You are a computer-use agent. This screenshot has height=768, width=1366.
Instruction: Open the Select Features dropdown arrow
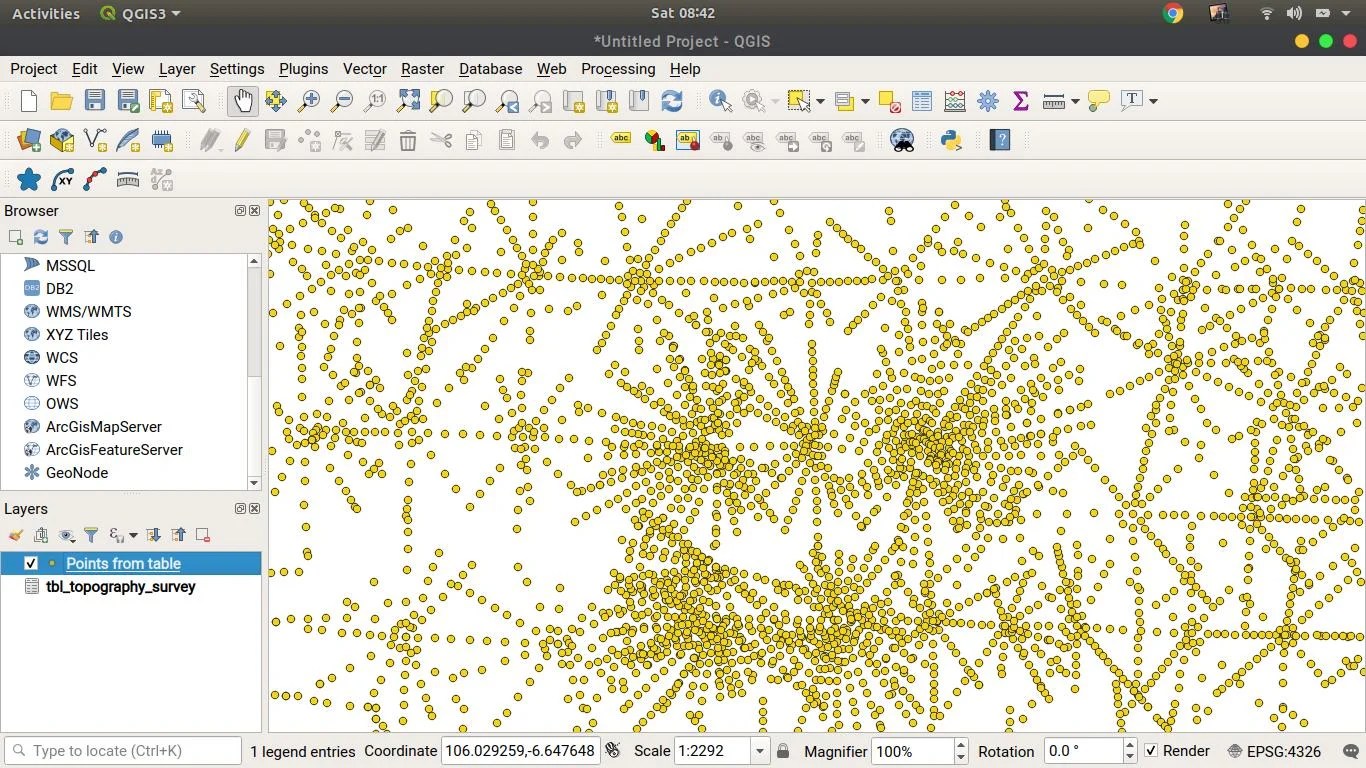click(820, 101)
